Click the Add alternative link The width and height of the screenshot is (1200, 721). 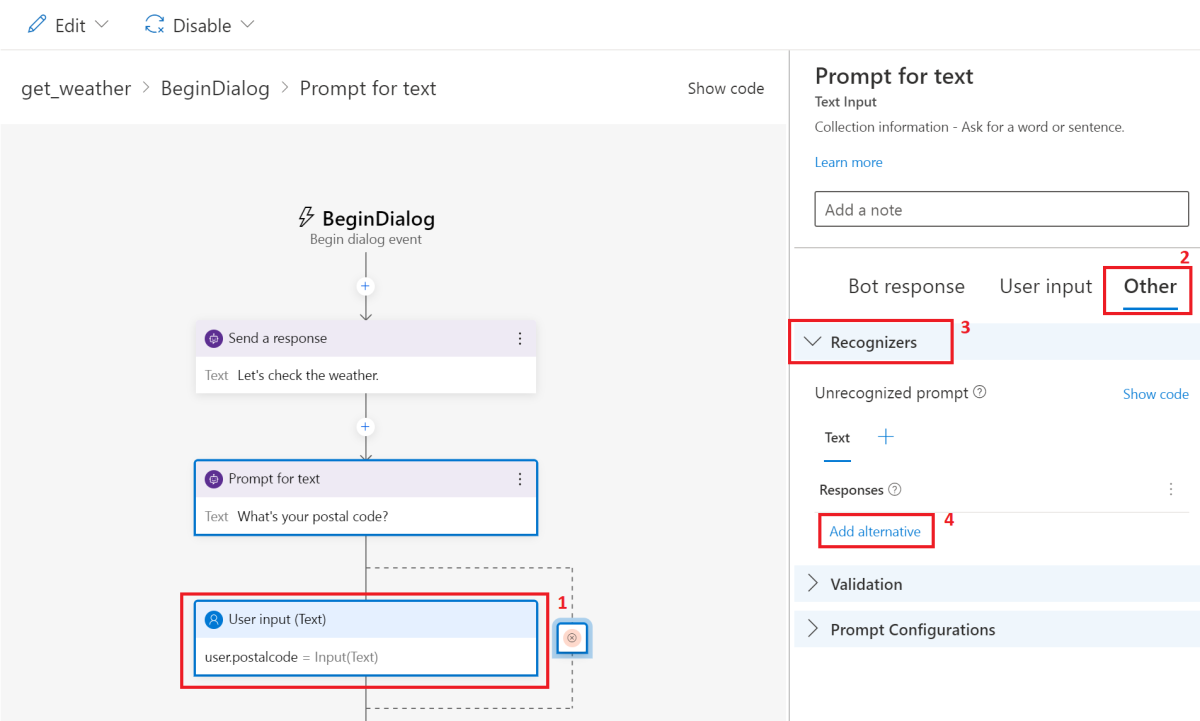[875, 531]
